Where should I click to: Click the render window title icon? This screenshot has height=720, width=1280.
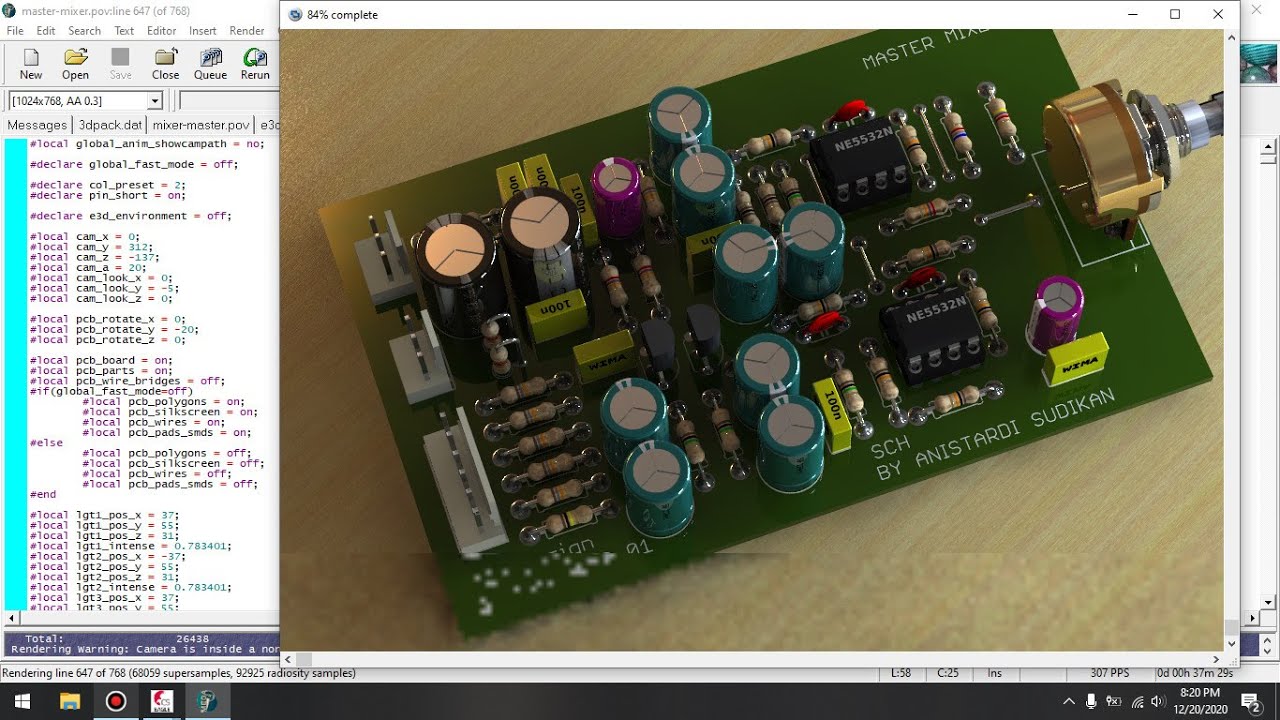click(x=295, y=15)
